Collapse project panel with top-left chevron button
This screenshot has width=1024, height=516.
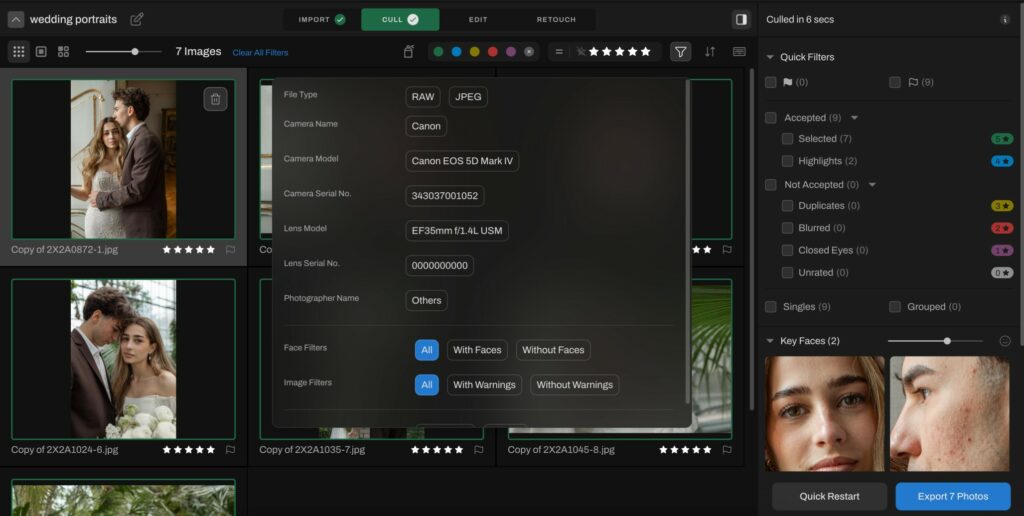(x=16, y=20)
